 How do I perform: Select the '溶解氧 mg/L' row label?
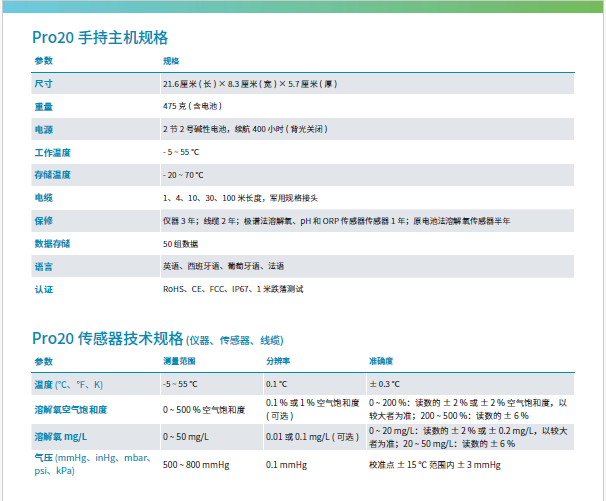point(61,437)
